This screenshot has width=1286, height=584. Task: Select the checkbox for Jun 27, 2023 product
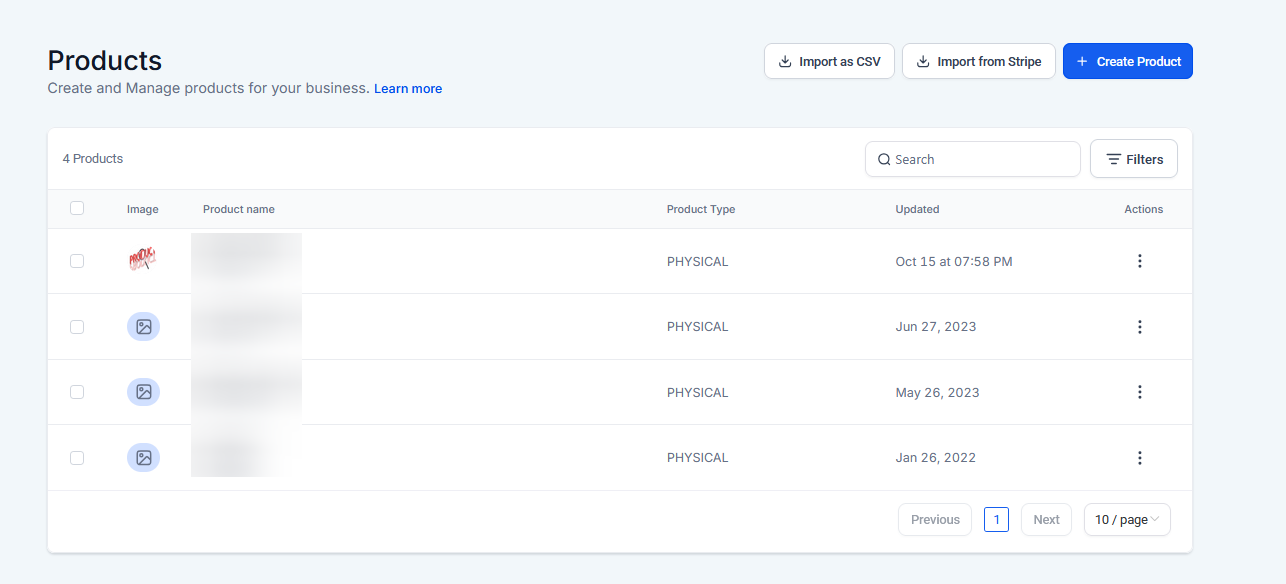77,327
